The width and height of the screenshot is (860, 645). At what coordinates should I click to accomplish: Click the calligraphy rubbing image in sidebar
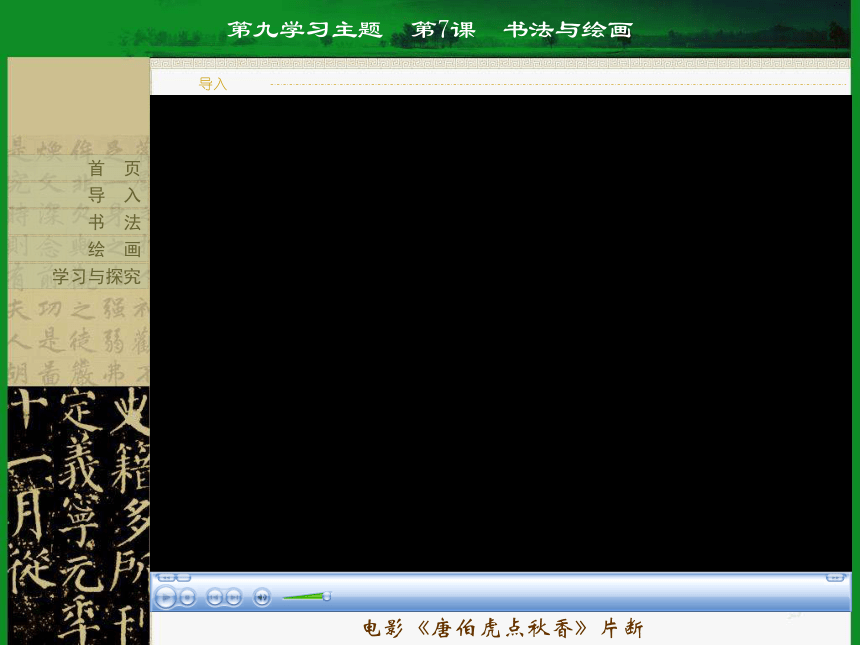tap(78, 516)
